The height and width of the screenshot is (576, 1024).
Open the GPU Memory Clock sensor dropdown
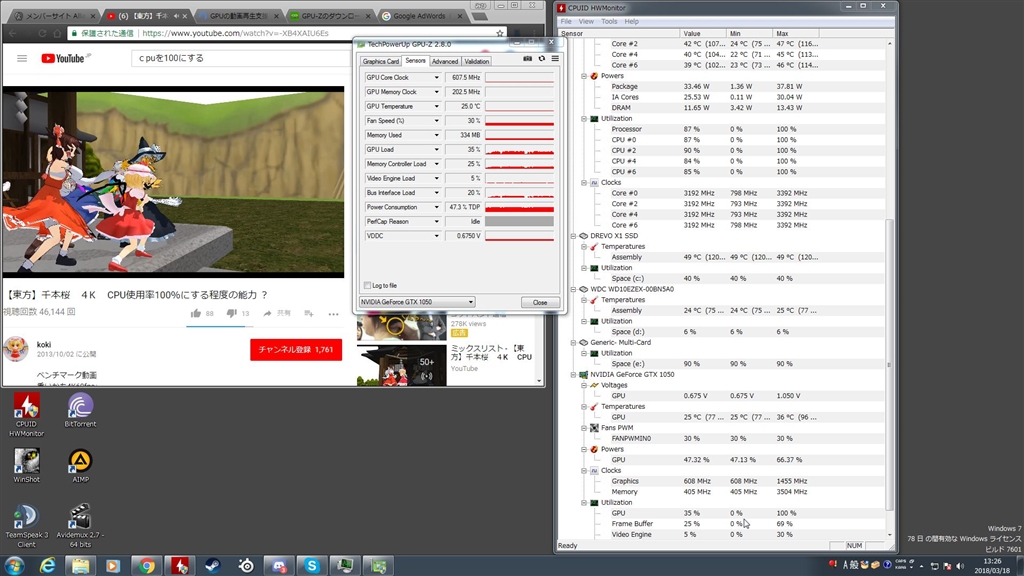tap(436, 91)
